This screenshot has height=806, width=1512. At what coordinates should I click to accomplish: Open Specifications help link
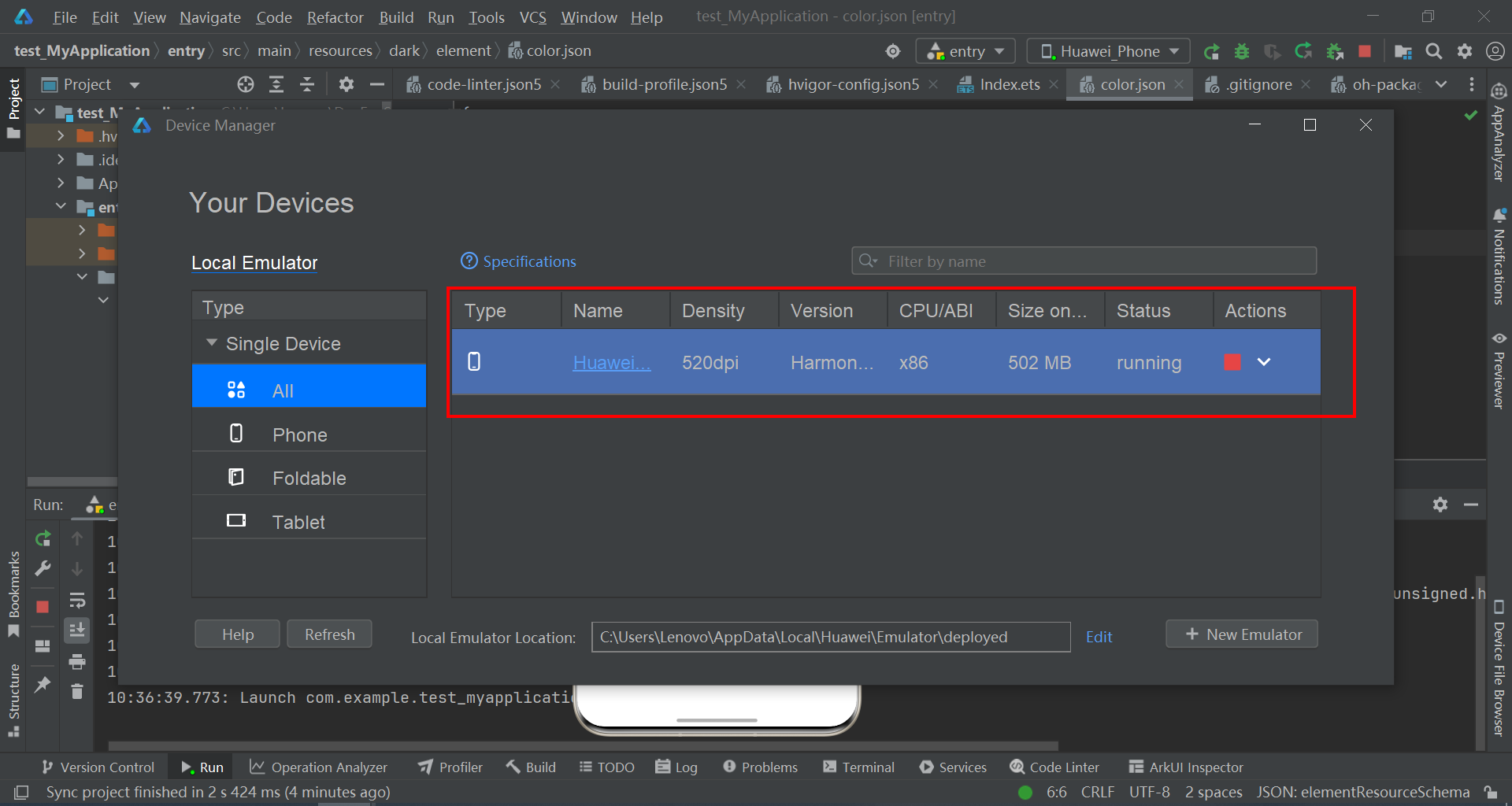click(x=518, y=261)
